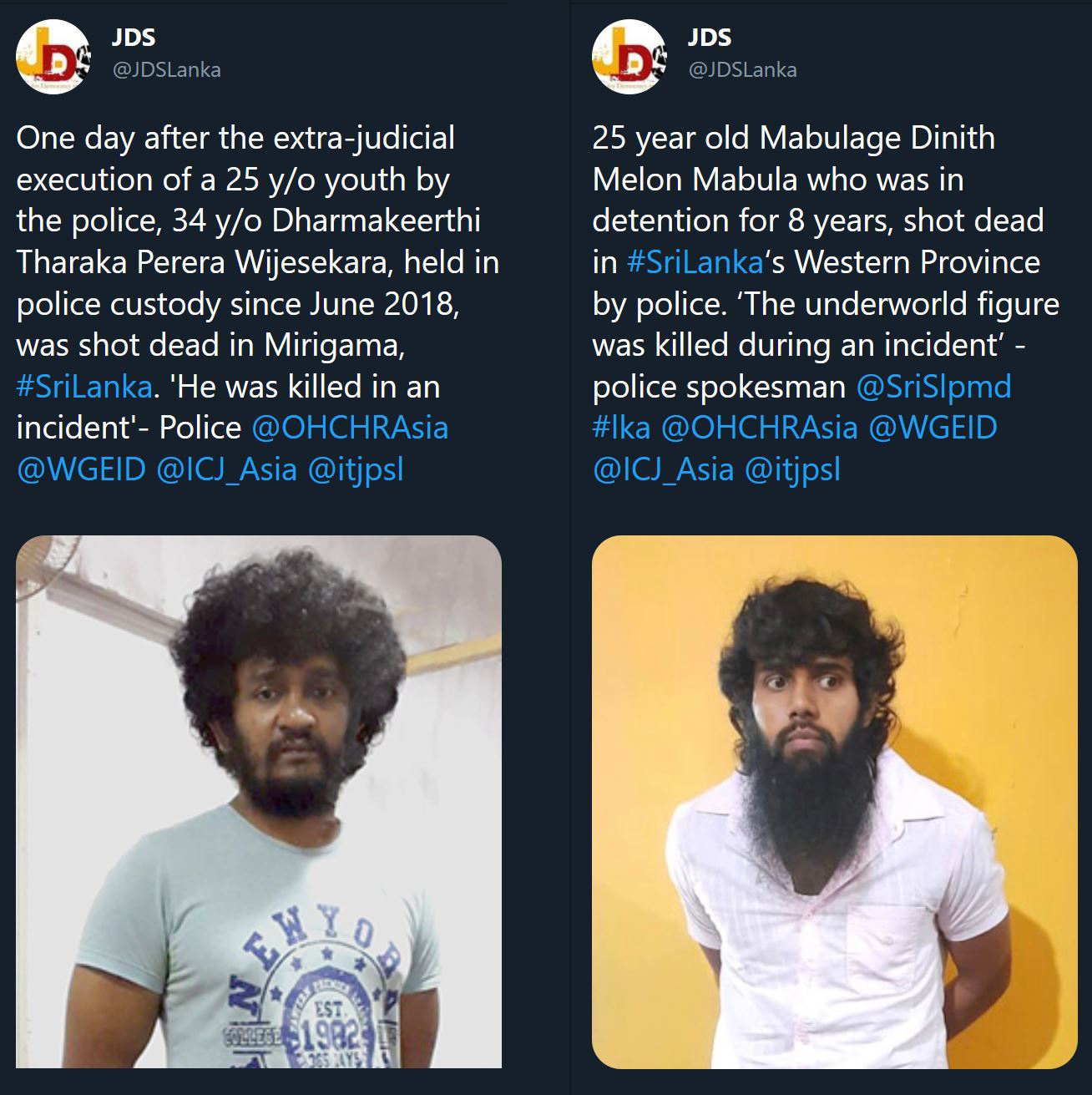Image resolution: width=1092 pixels, height=1095 pixels.
Task: Click the JDS avatar on right tweet
Action: (x=629, y=56)
